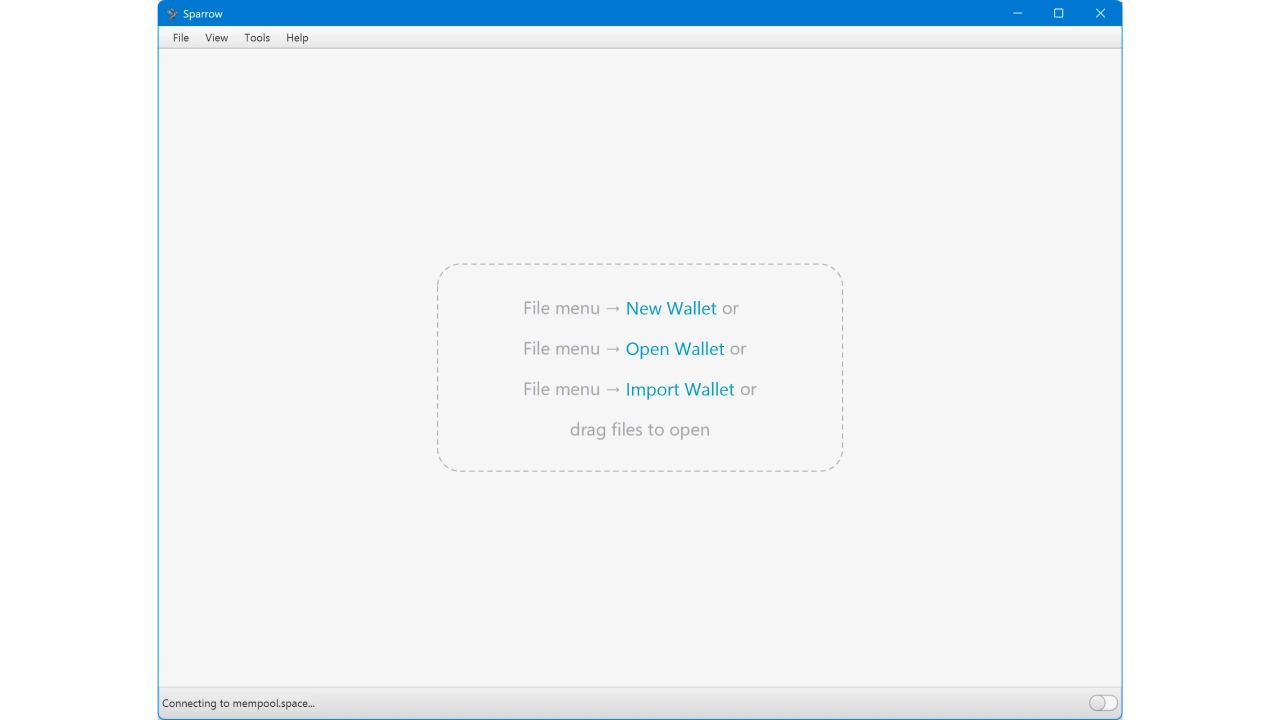Click the Sparrow app icon in title bar
This screenshot has height=720, width=1280.
(x=172, y=14)
